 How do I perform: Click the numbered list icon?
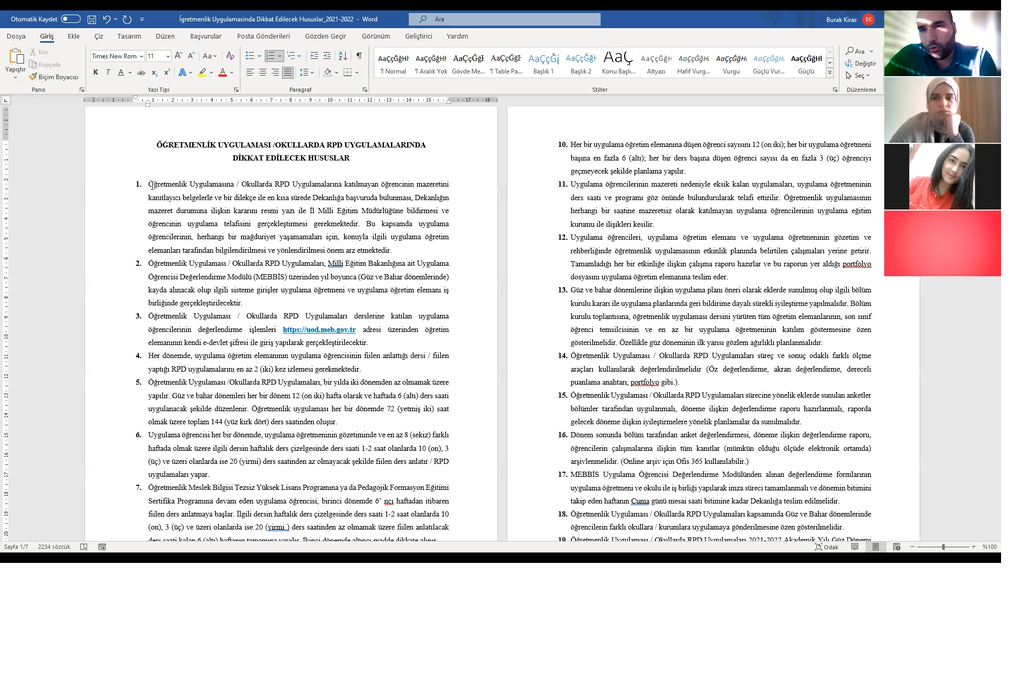[271, 56]
